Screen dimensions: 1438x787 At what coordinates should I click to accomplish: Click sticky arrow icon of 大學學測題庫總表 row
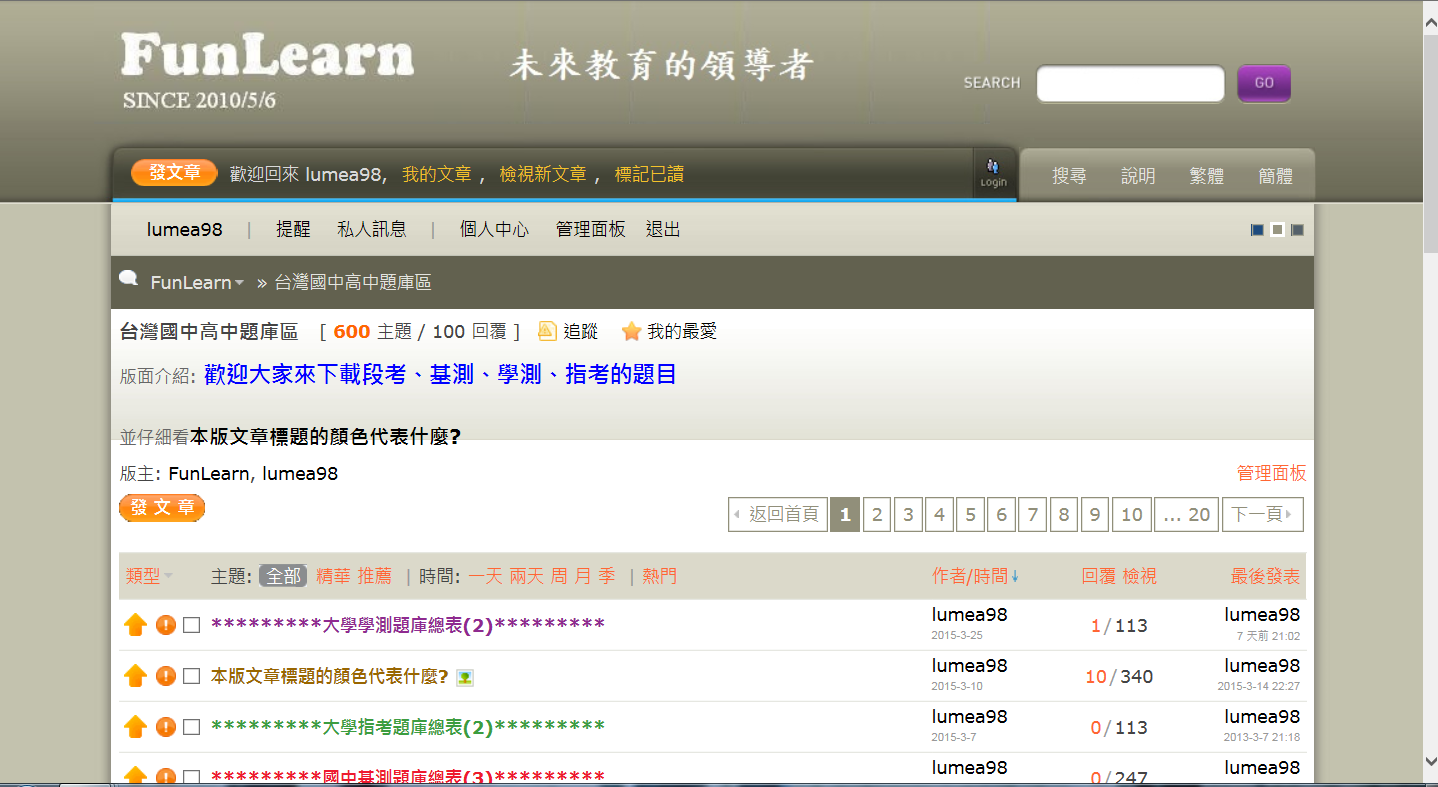click(x=135, y=625)
